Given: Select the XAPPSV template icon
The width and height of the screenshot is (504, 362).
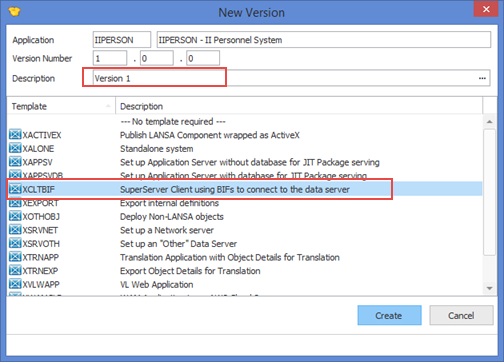Looking at the screenshot, I should (15, 162).
